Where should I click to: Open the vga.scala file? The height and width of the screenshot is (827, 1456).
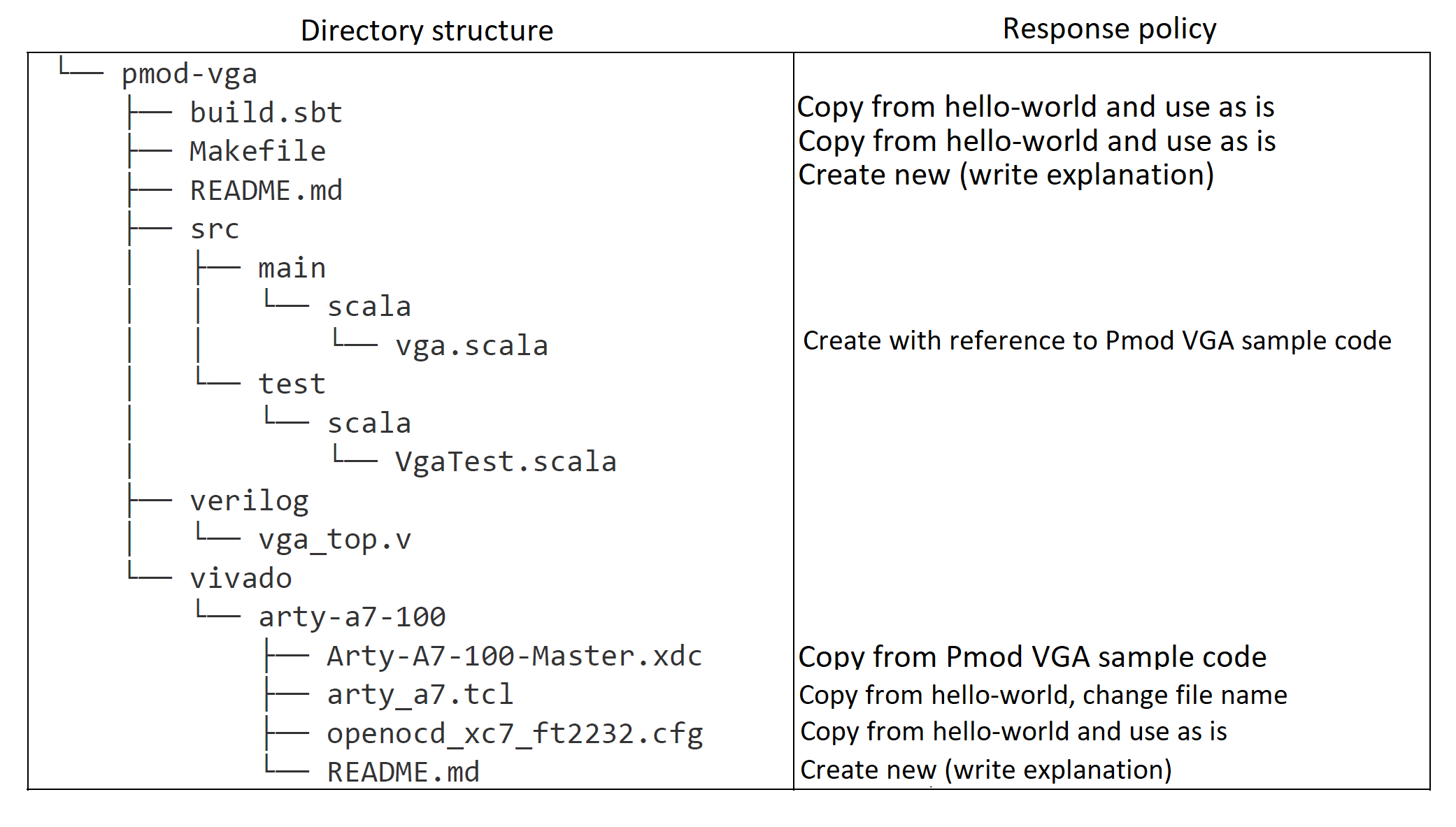(471, 346)
